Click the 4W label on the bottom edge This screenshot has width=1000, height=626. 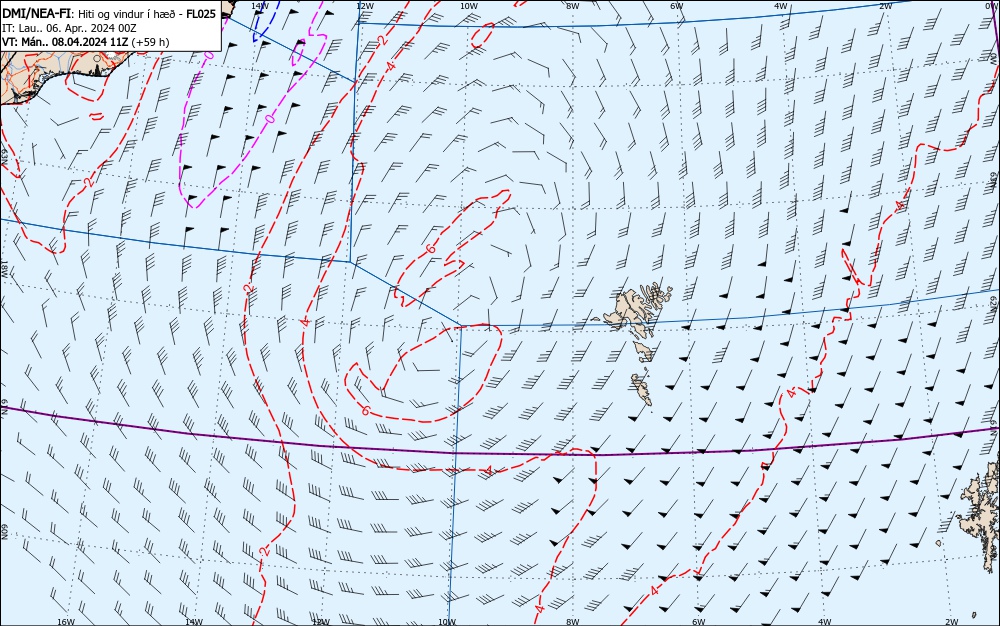pos(824,622)
